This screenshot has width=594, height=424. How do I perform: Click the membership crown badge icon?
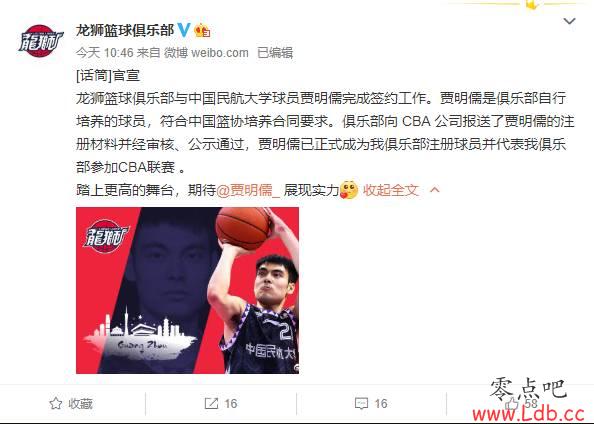point(202,30)
